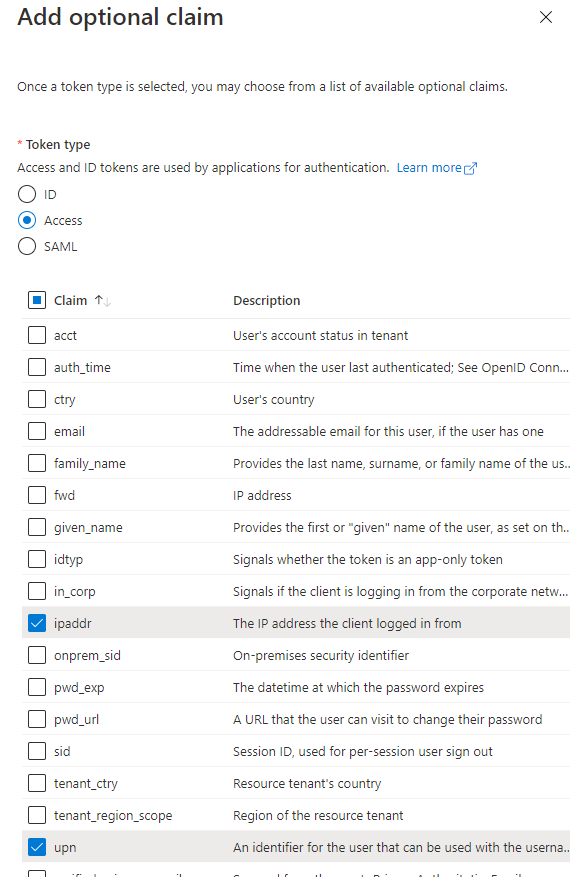
Task: Choose the SAML token type
Action: 27,246
